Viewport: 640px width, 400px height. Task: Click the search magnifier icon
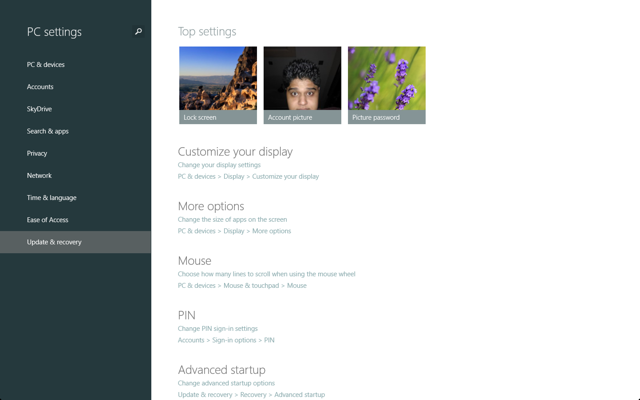(x=138, y=32)
